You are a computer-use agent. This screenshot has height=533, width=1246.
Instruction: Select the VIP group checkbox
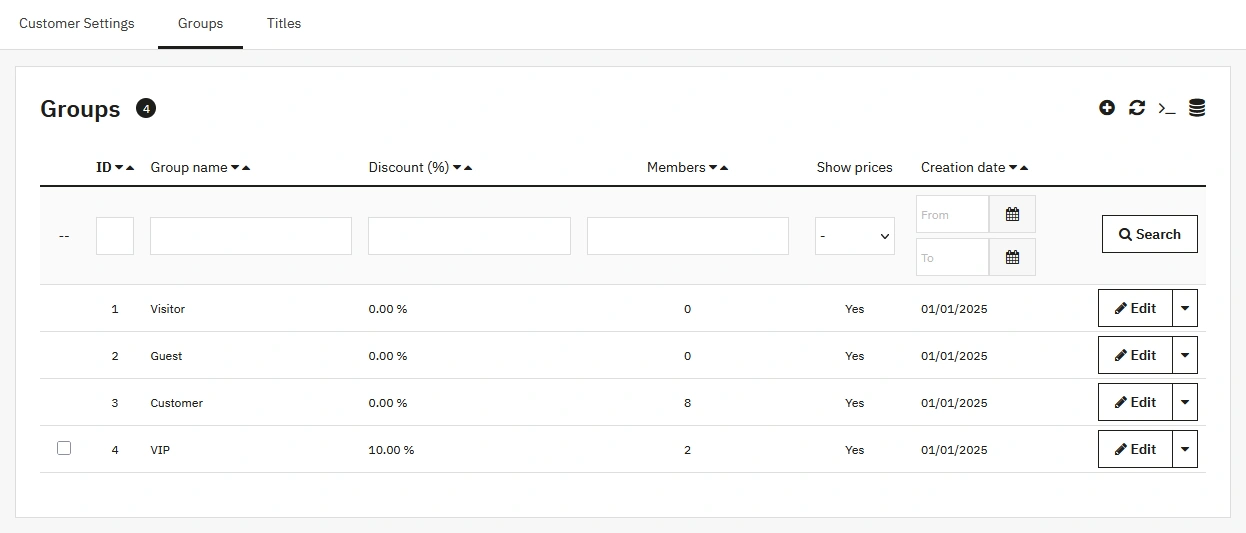(x=64, y=448)
